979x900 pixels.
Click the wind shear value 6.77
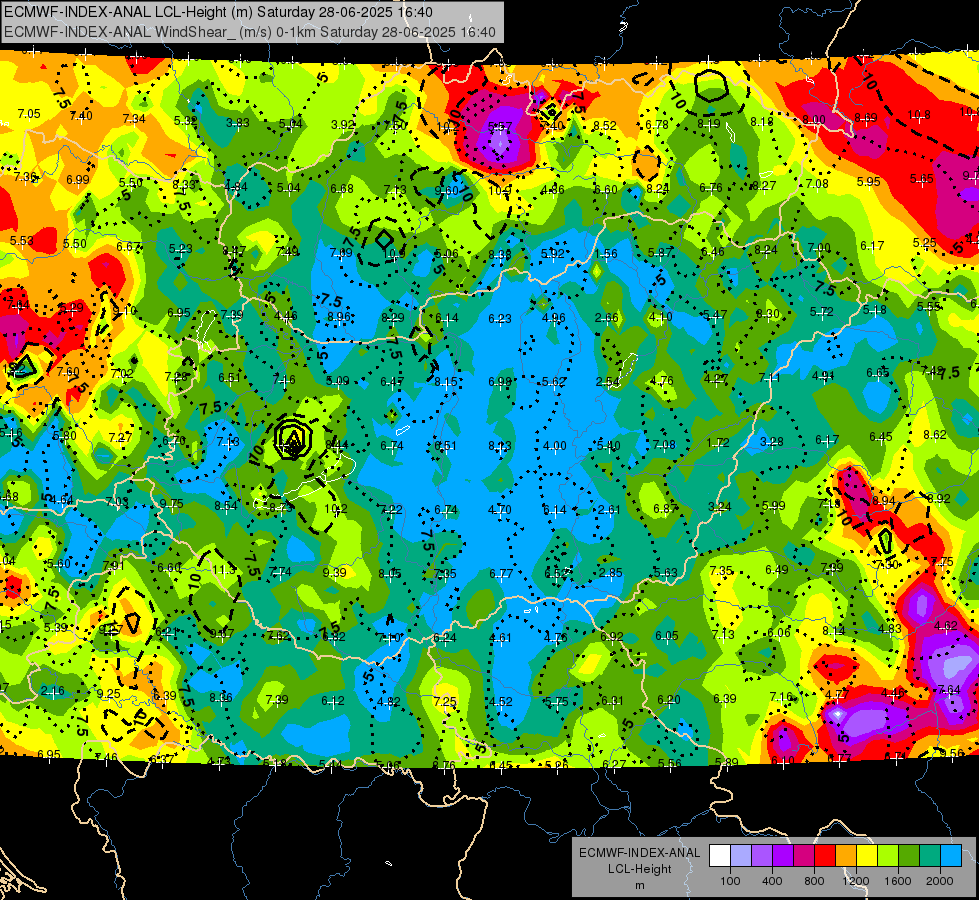click(x=501, y=573)
